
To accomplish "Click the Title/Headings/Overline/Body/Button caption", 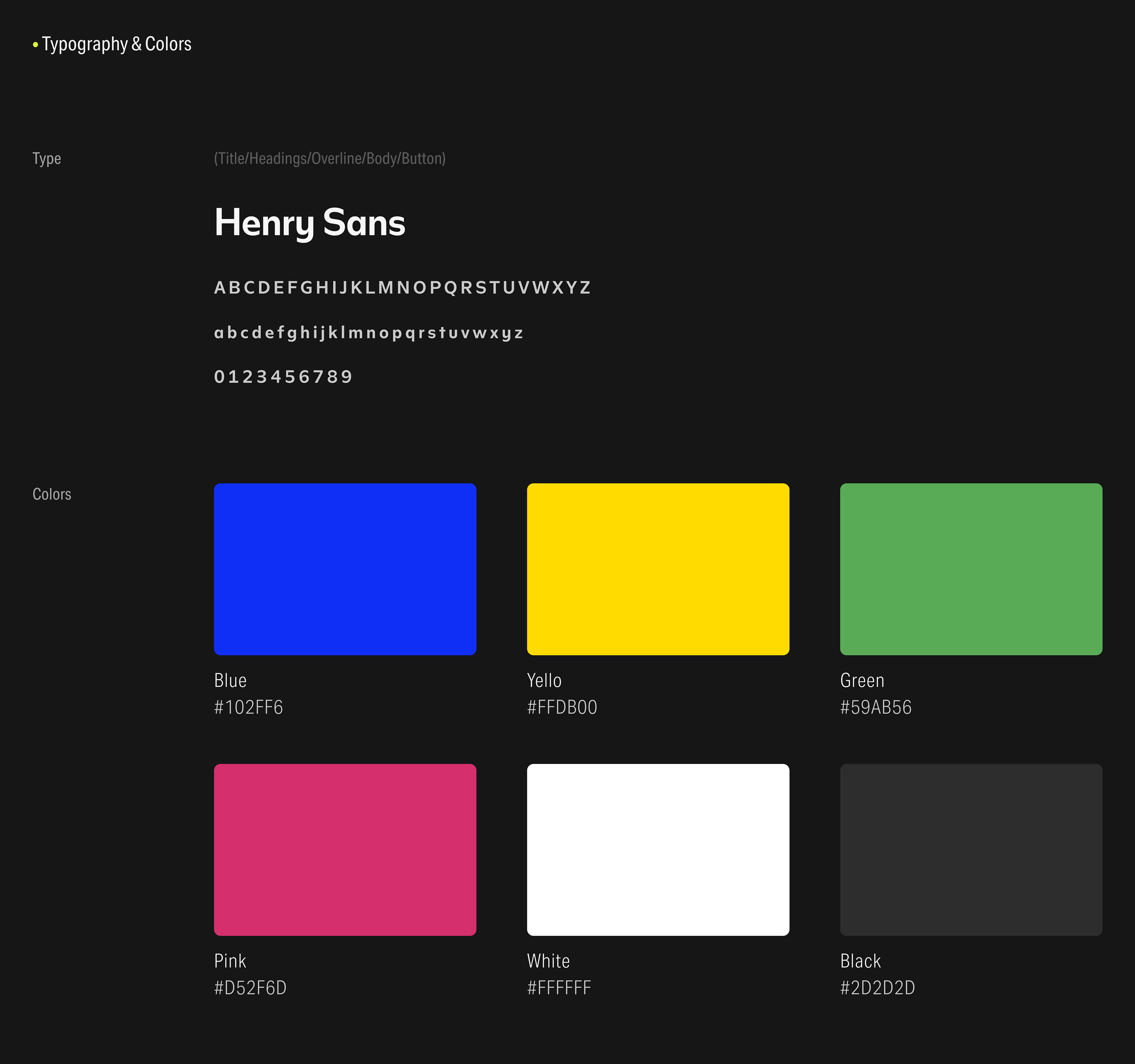I will [x=330, y=158].
